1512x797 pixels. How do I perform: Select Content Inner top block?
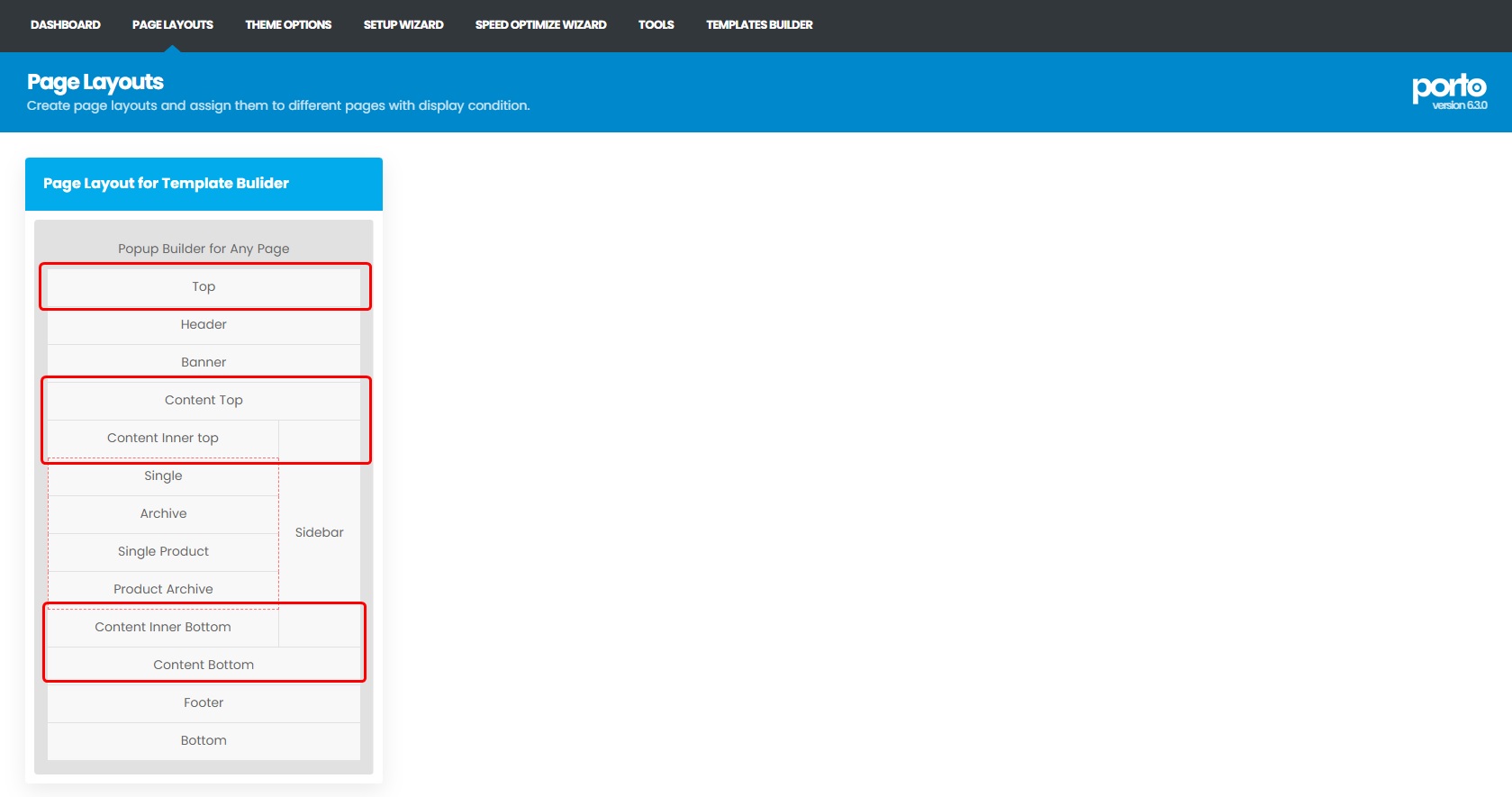[x=163, y=439]
